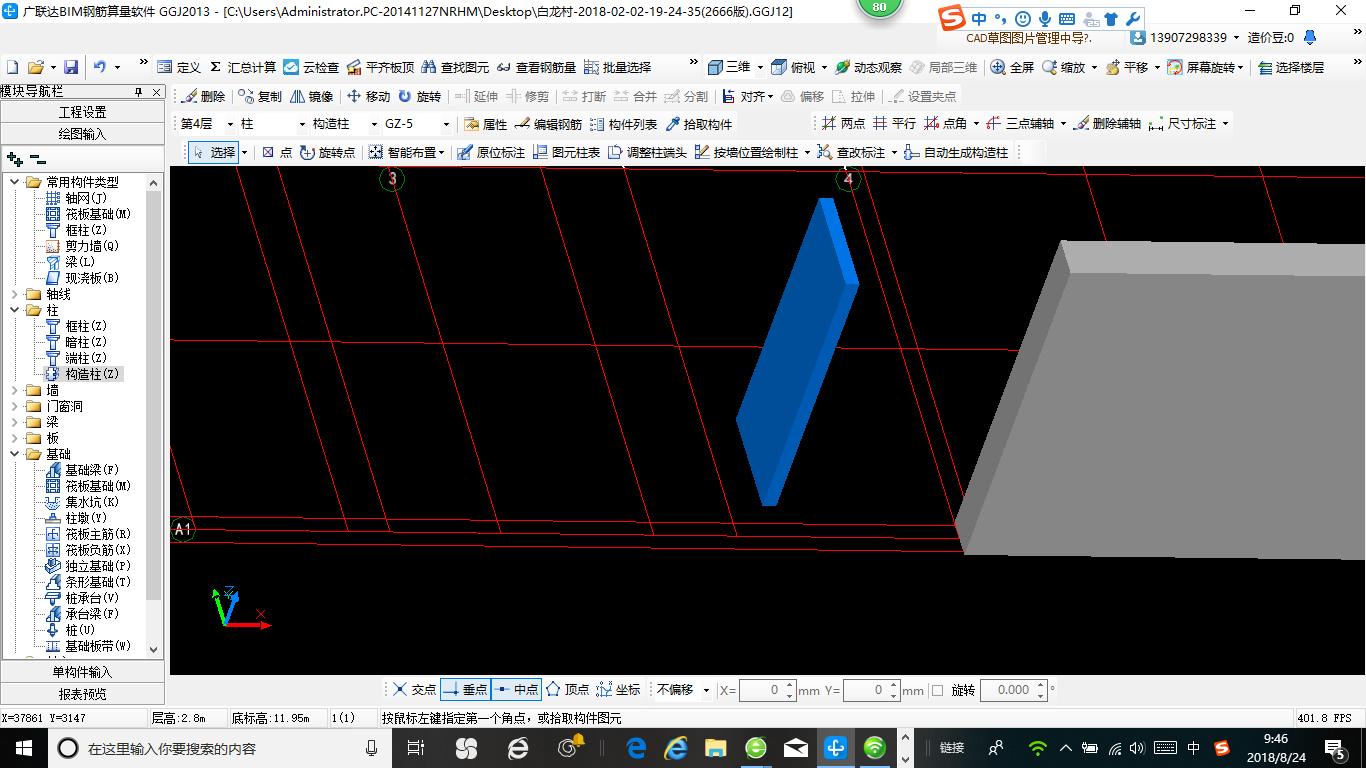Viewport: 1366px width, 768px height.
Task: Open the 单构件输入 module tab
Action: click(x=82, y=672)
